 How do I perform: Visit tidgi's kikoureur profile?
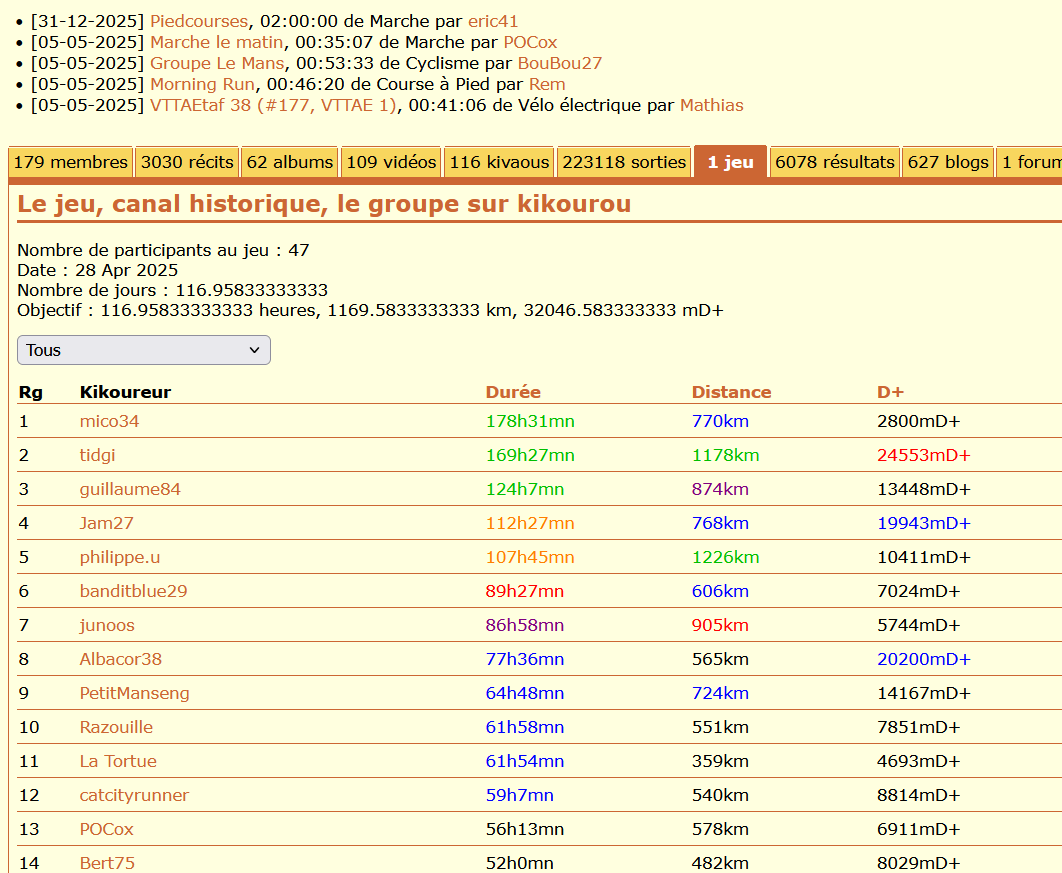[97, 455]
